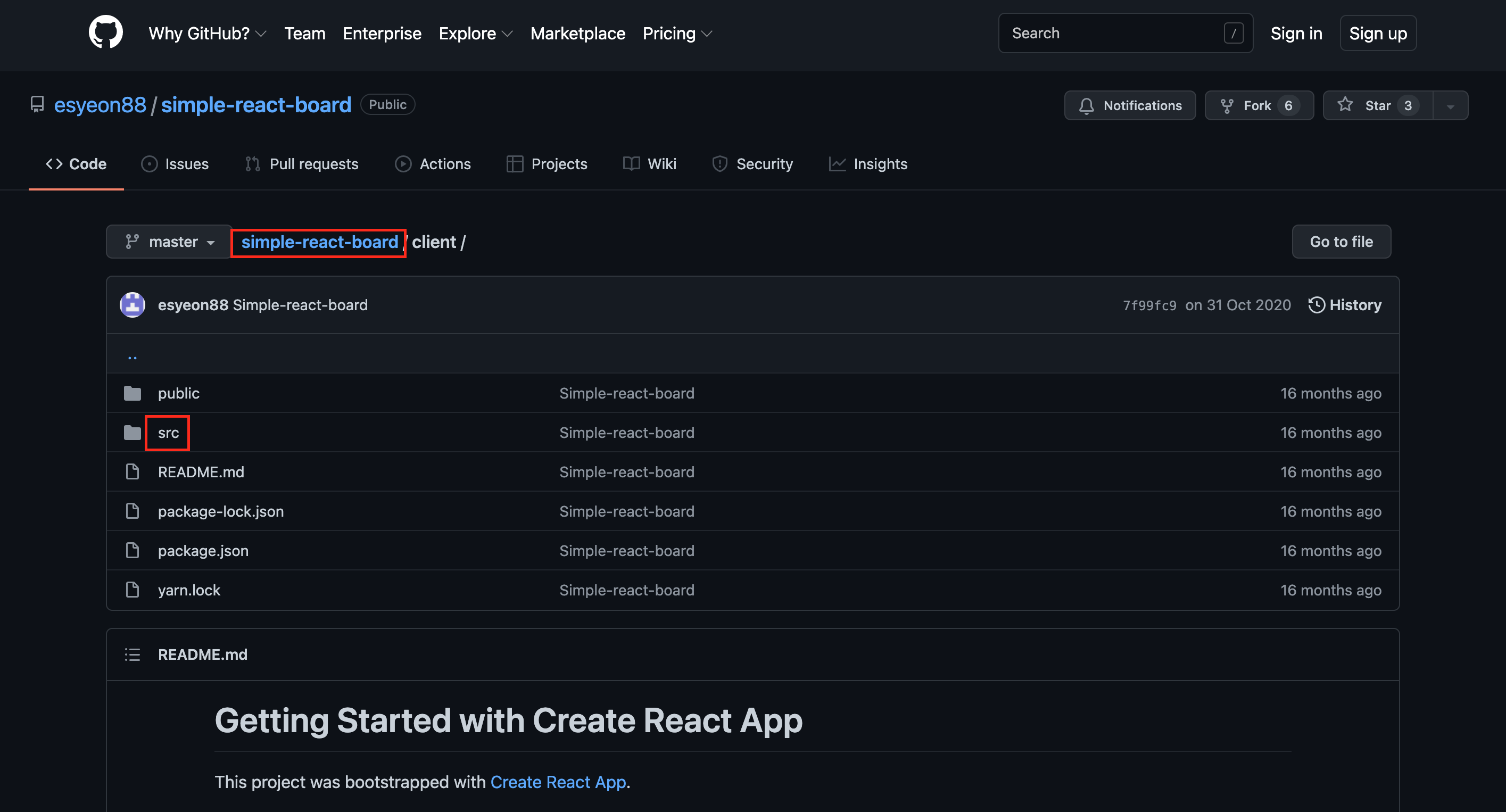Focus the Search input field
Screen dimensions: 1506x812
(x=1114, y=34)
